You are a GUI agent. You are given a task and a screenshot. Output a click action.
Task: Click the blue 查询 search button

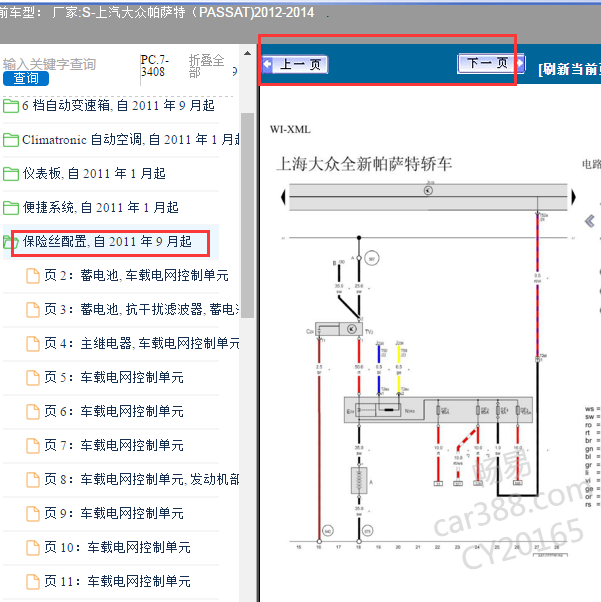(x=26, y=78)
